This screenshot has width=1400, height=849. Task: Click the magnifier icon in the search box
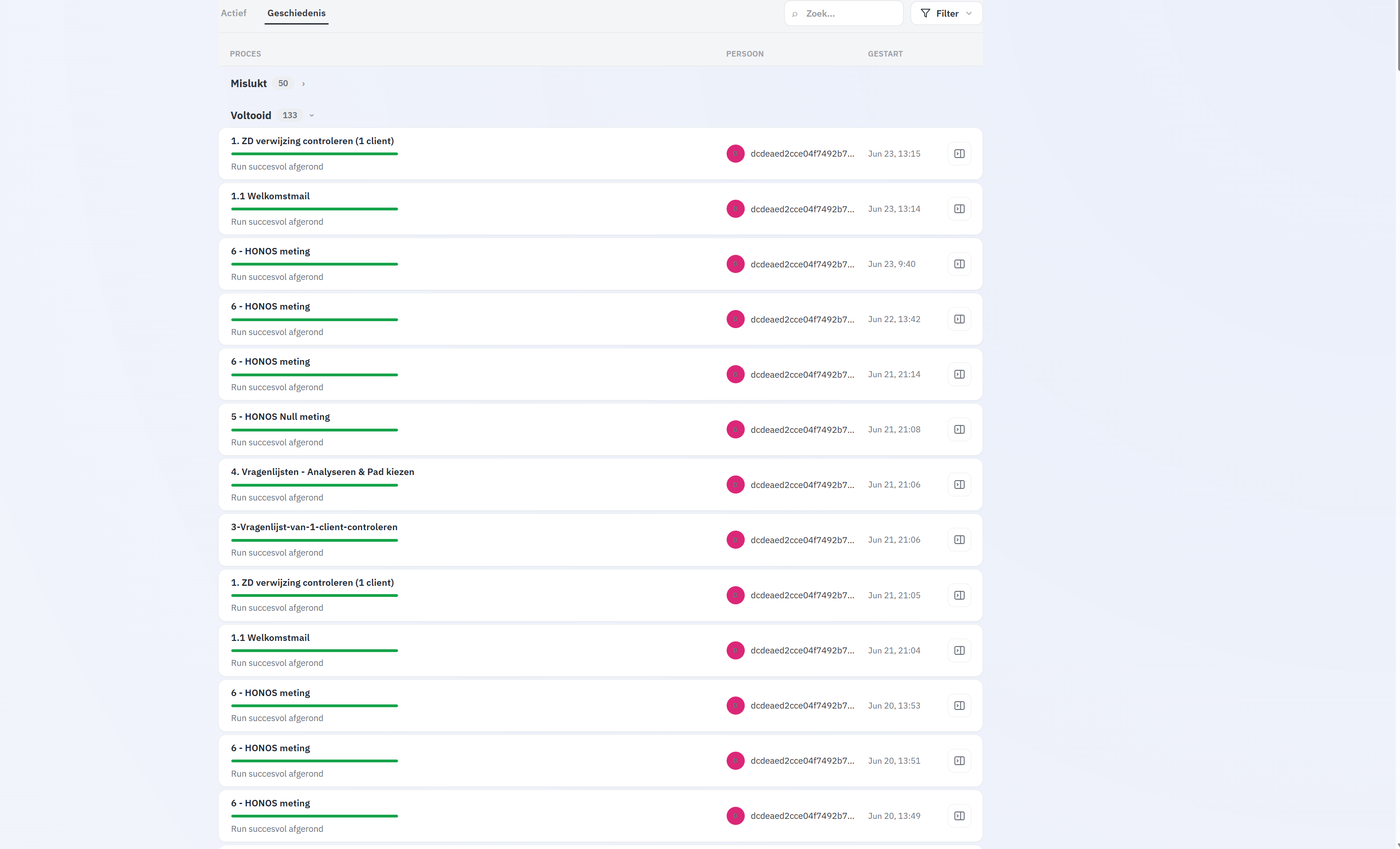pyautogui.click(x=795, y=13)
